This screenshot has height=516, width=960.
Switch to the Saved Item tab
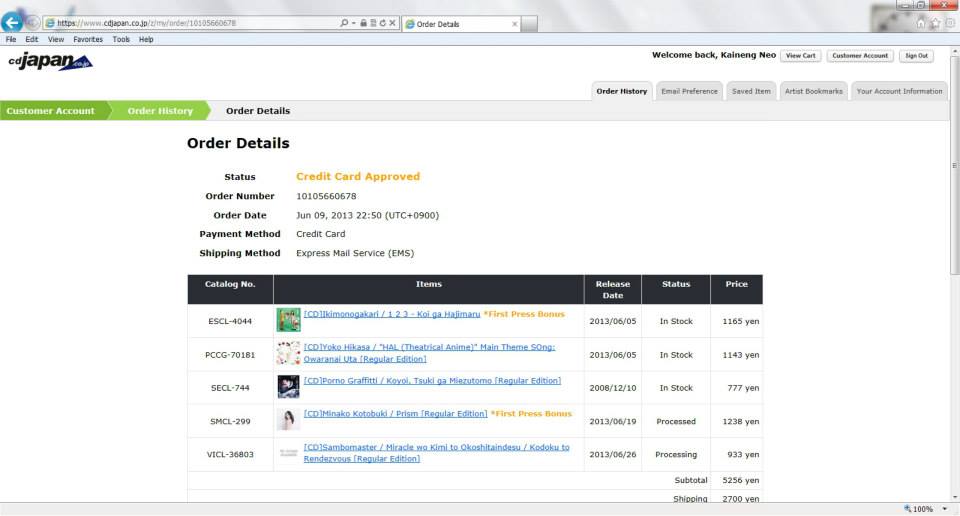[x=751, y=91]
